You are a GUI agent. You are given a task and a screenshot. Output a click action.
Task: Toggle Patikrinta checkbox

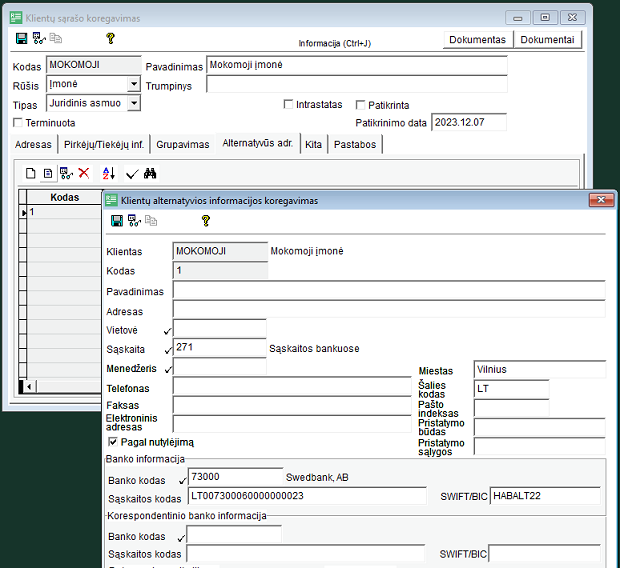(360, 105)
